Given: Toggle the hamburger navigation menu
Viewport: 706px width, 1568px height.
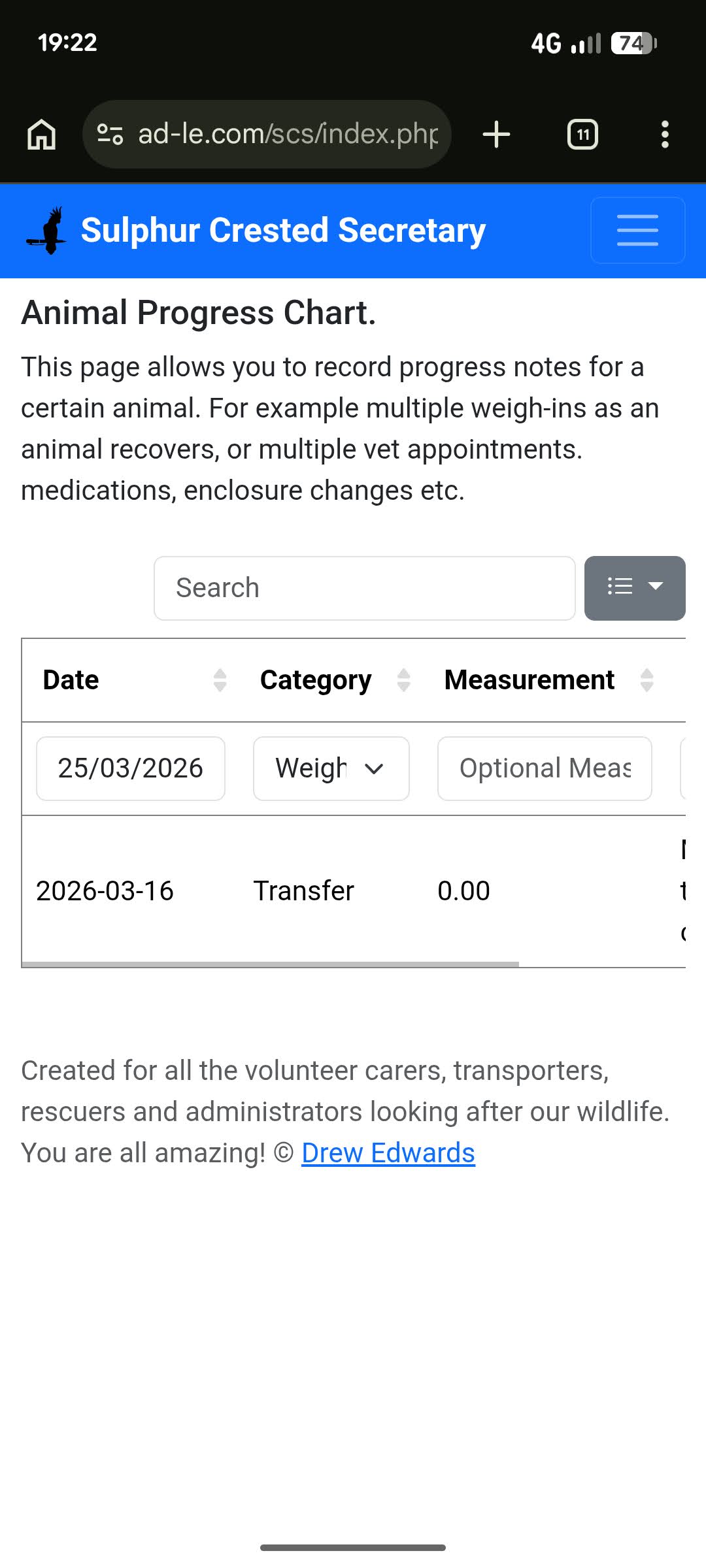Looking at the screenshot, I should (637, 231).
